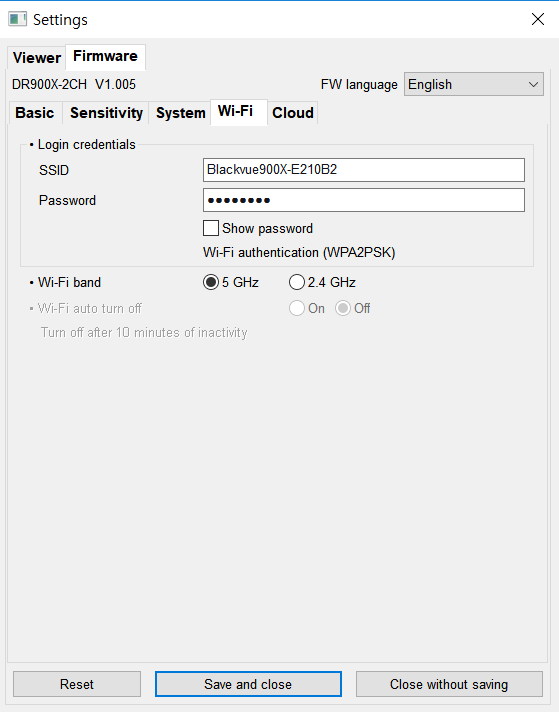Click the Reset button
This screenshot has width=559, height=712.
77,684
